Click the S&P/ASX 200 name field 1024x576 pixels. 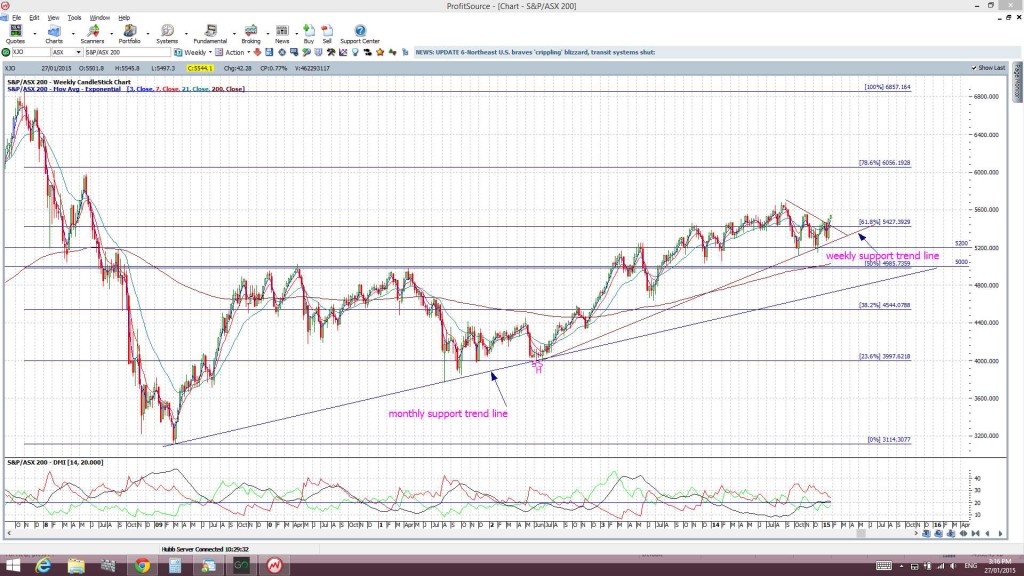(x=127, y=52)
